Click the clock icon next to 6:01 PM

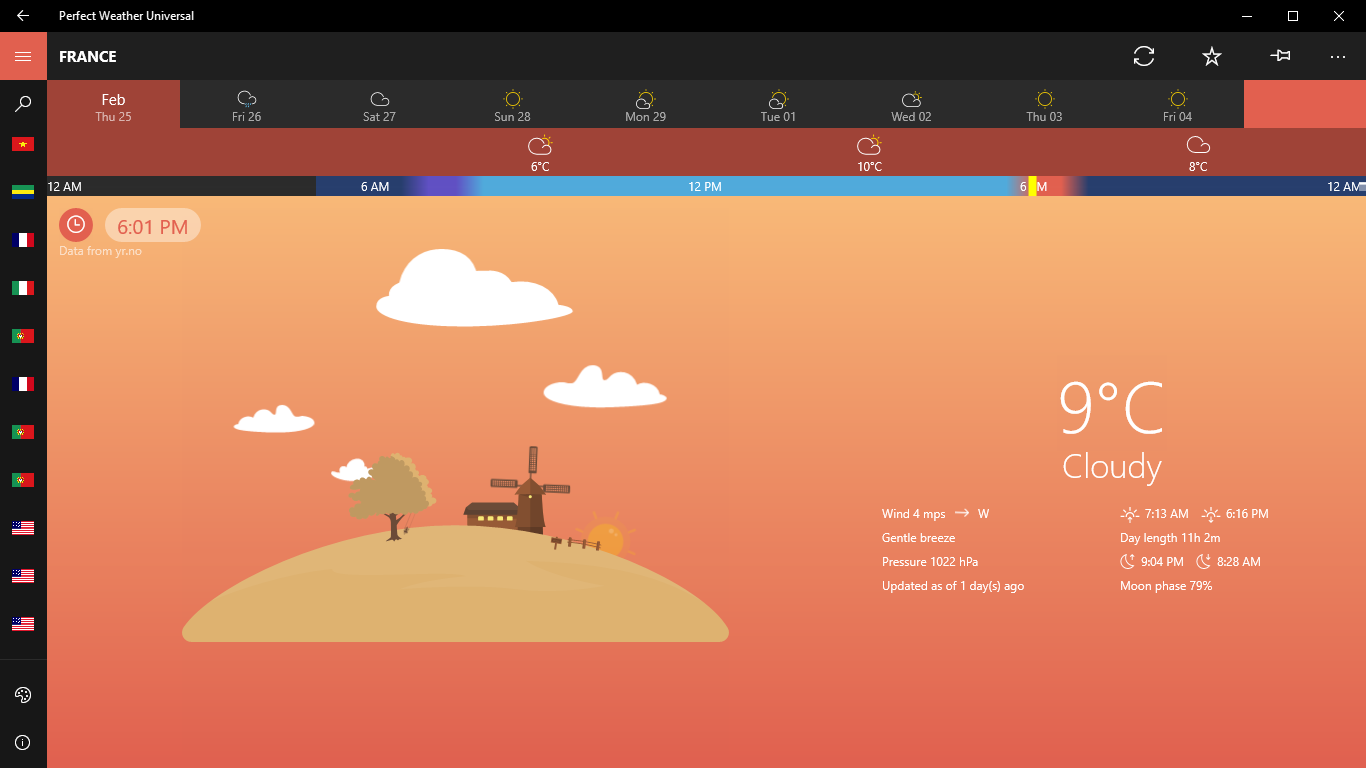click(75, 225)
